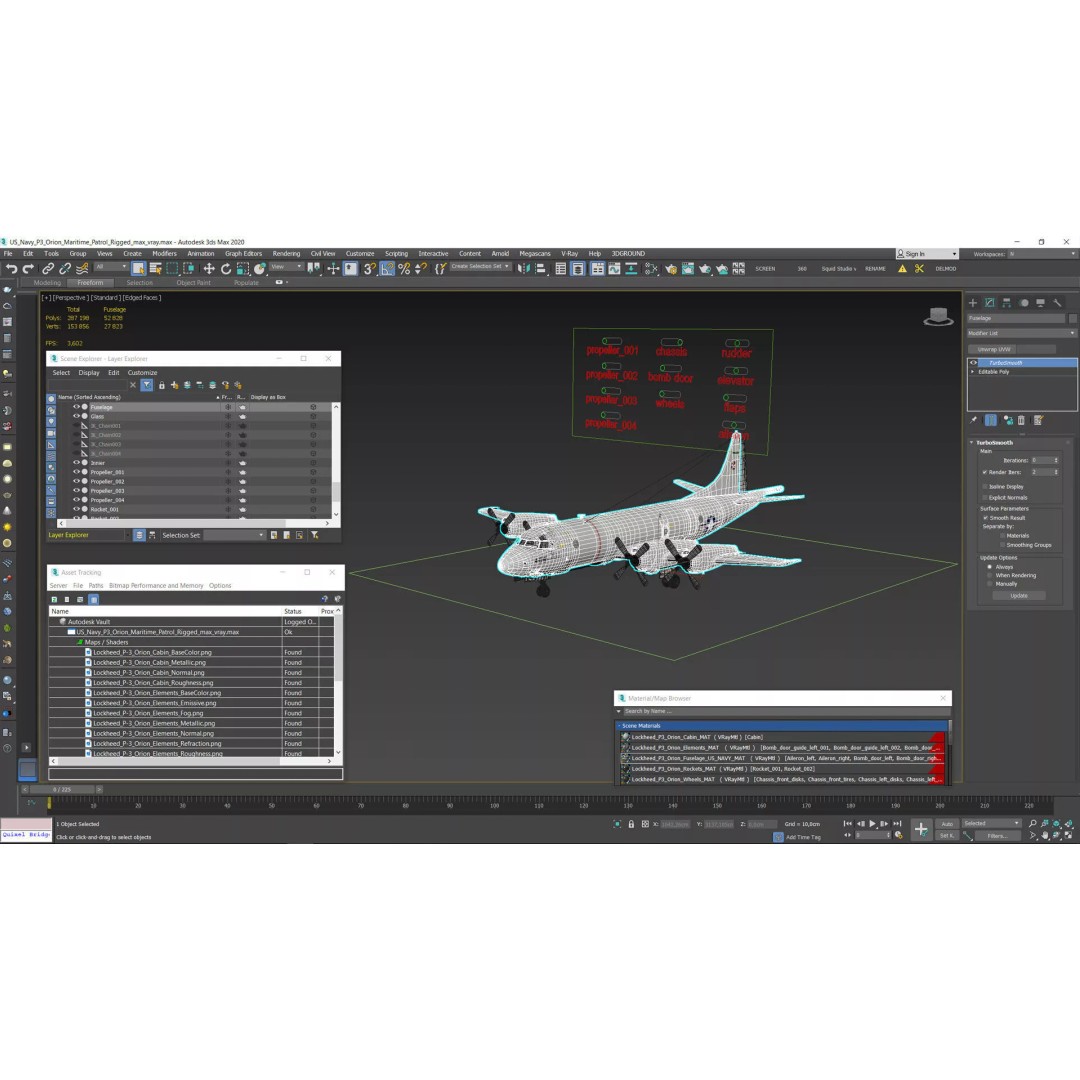Click Remove Modifier trash icon
Image resolution: width=1080 pixels, height=1080 pixels.
coord(1021,419)
